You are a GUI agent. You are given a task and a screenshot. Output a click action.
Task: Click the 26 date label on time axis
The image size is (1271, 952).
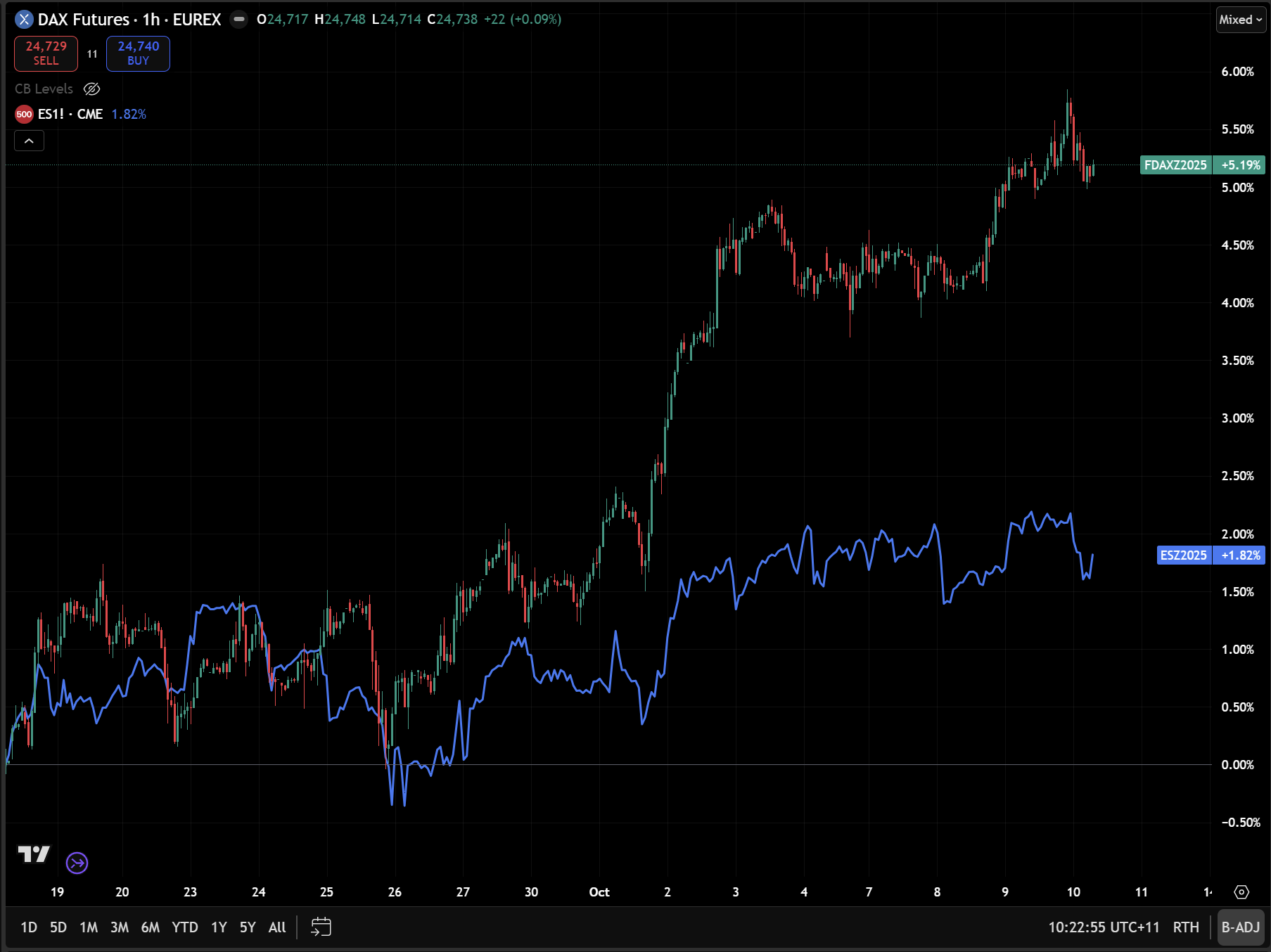(x=395, y=892)
